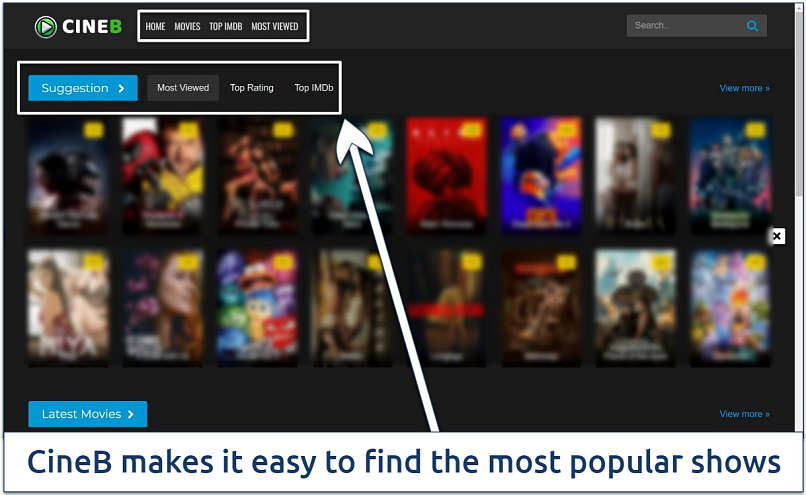Click the Suggestion button

(83, 88)
